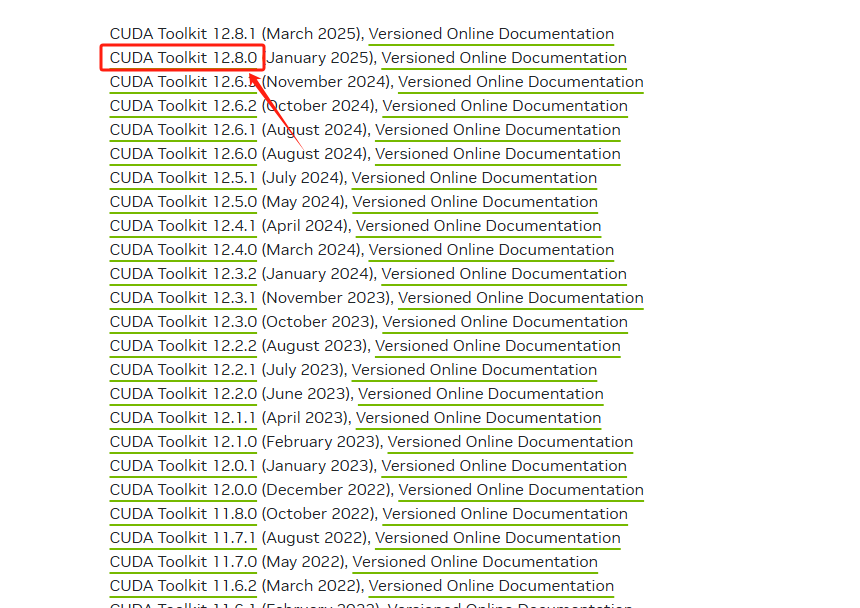Click the '(December 2022)' date text
The width and height of the screenshot is (860, 608).
coord(327,490)
